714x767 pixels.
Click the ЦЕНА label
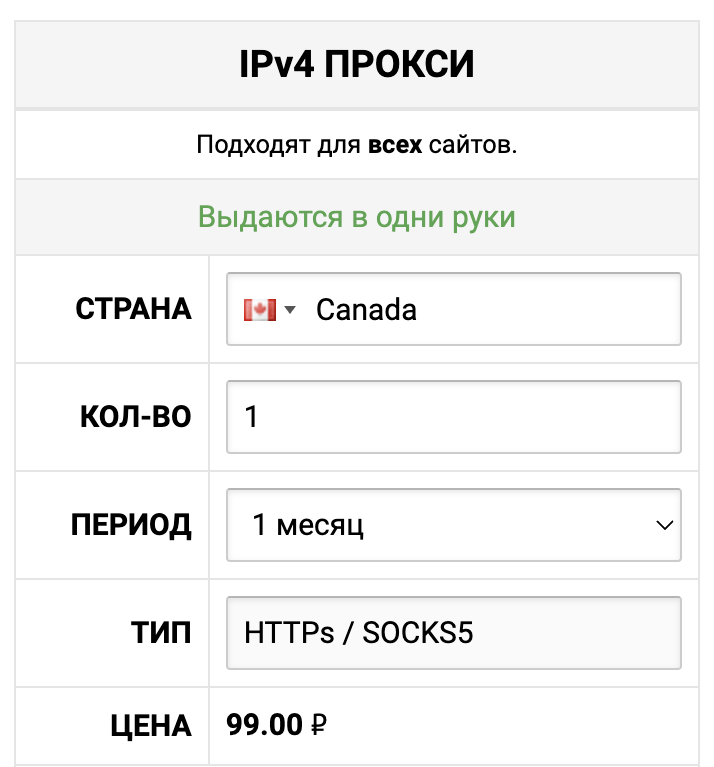click(151, 726)
